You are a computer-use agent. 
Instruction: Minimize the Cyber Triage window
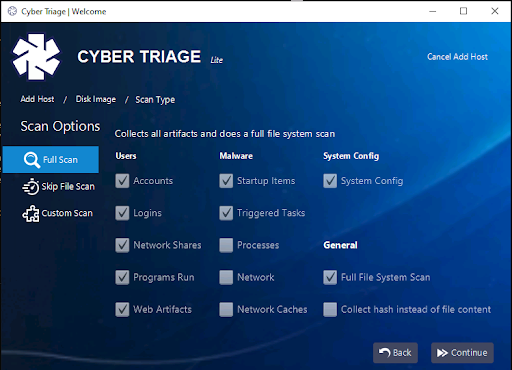click(433, 11)
